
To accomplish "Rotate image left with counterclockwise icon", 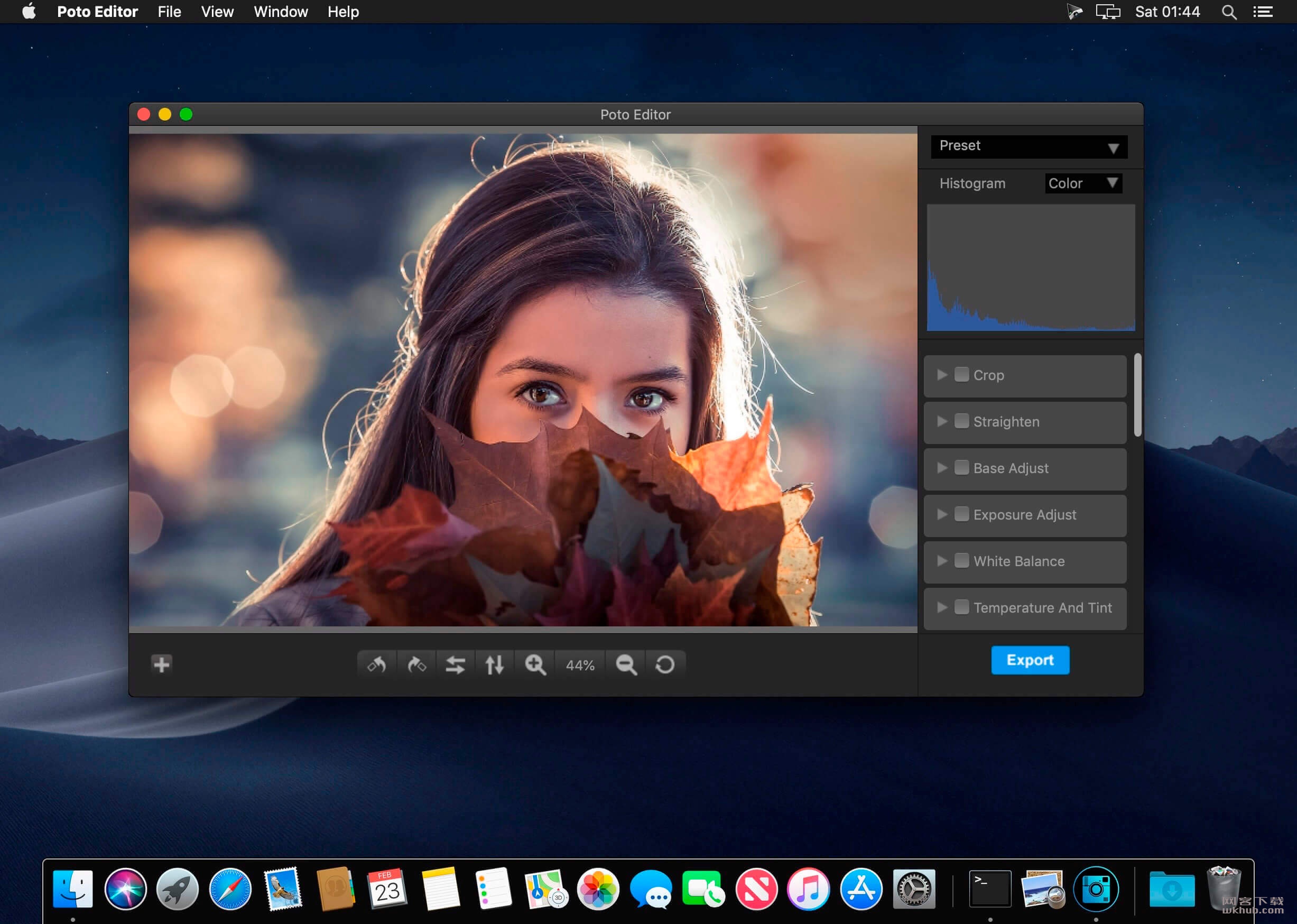I will click(377, 664).
